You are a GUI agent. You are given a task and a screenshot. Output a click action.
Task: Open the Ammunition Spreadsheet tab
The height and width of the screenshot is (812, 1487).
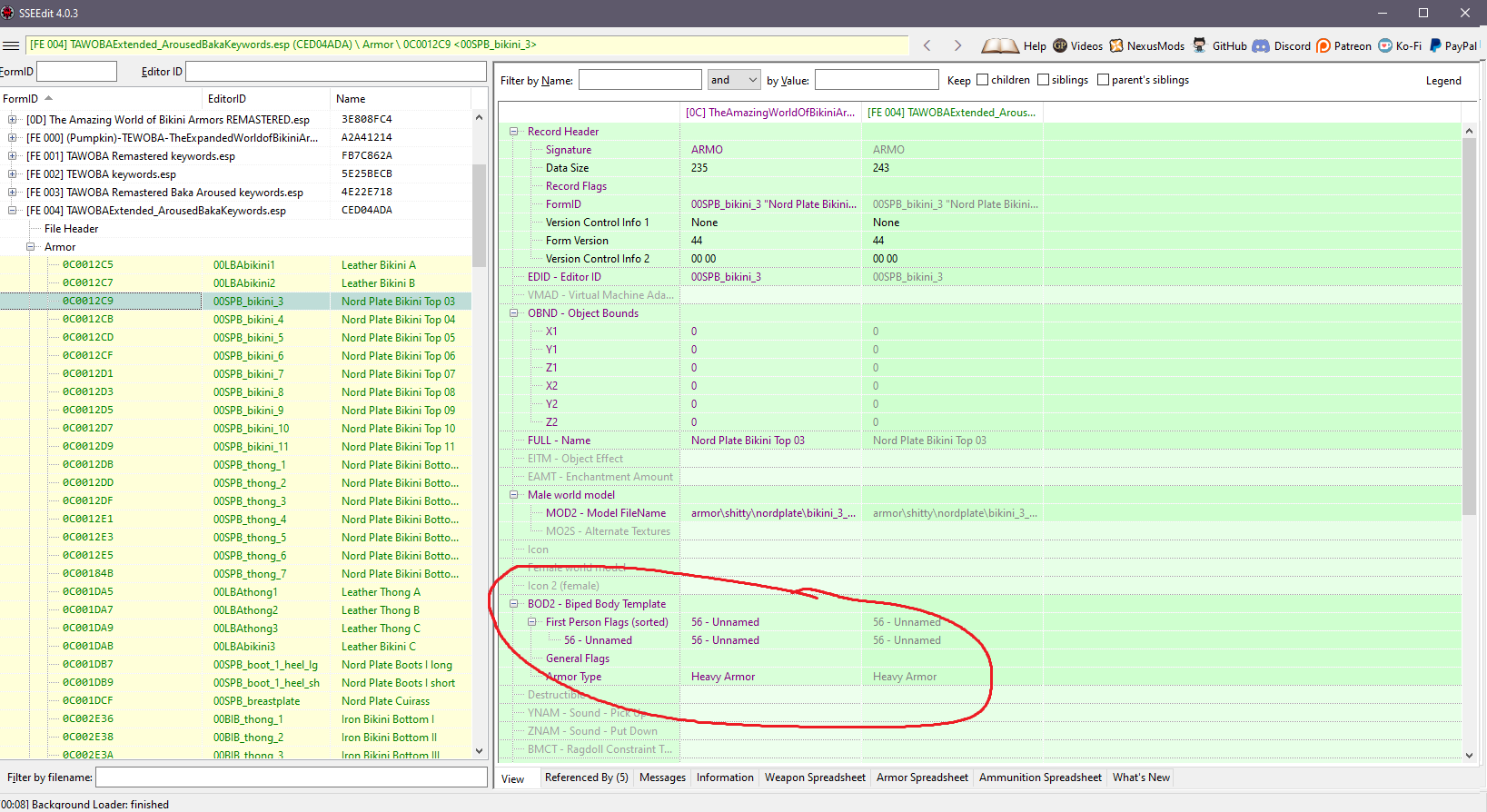coord(1040,777)
